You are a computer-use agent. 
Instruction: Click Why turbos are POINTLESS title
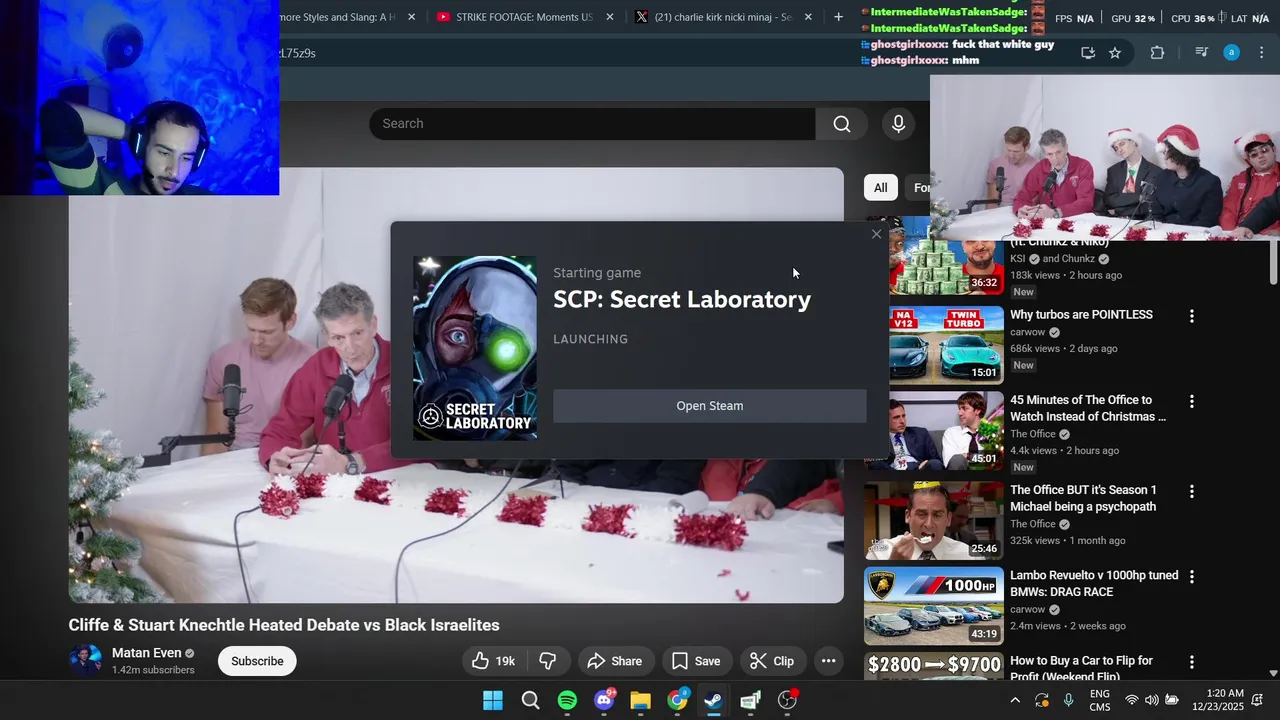click(1081, 315)
